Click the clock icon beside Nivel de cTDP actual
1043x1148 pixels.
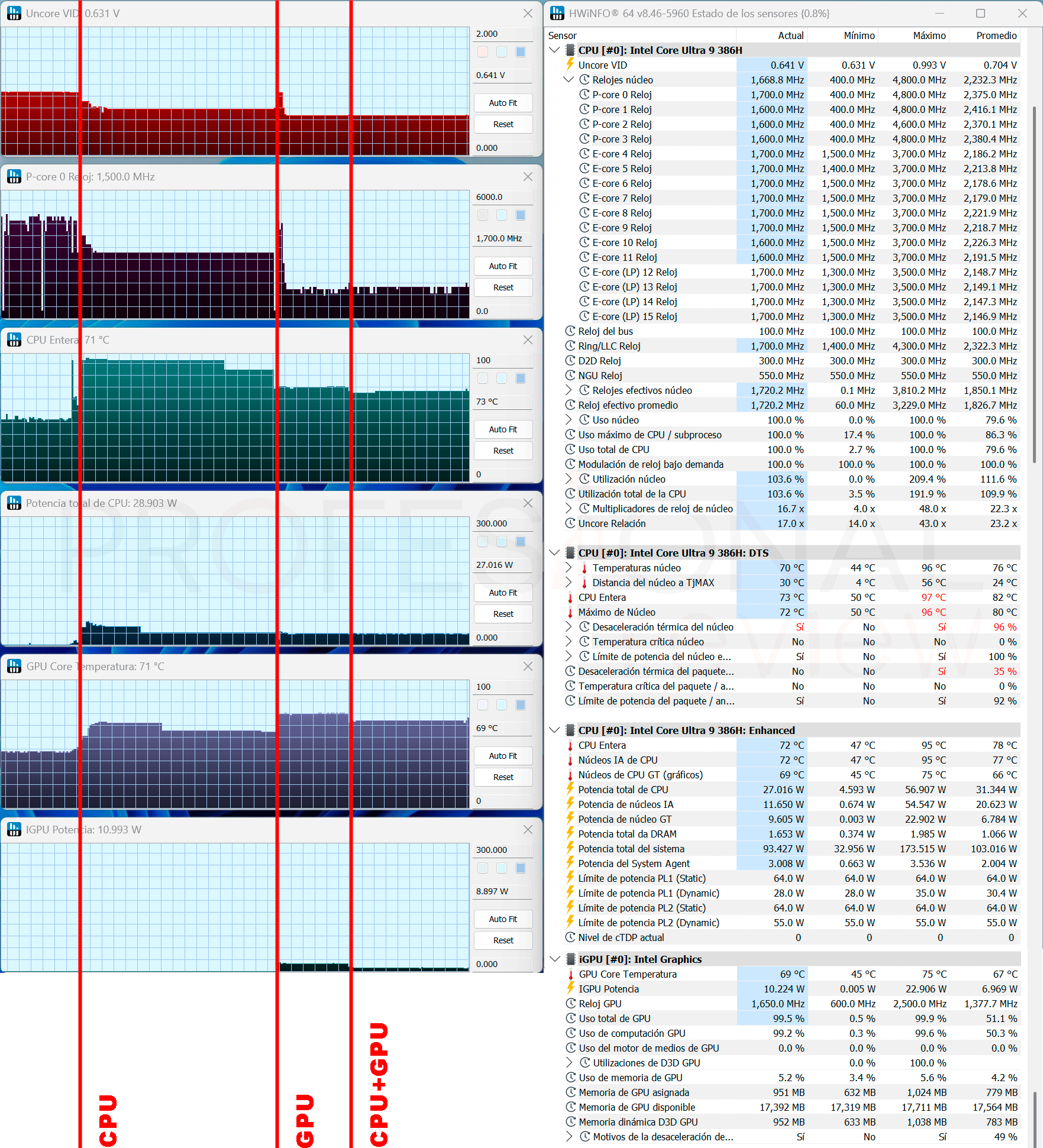tap(570, 937)
